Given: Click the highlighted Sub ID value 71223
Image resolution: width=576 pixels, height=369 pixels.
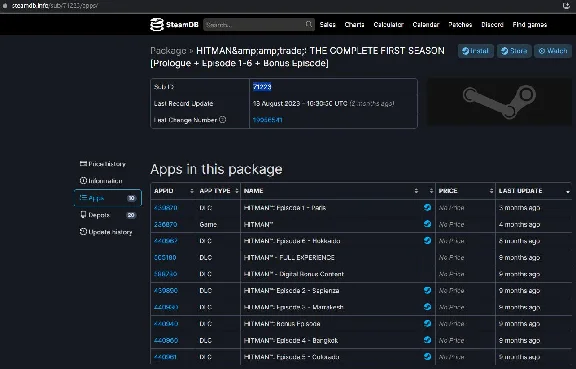Looking at the screenshot, I should [262, 87].
